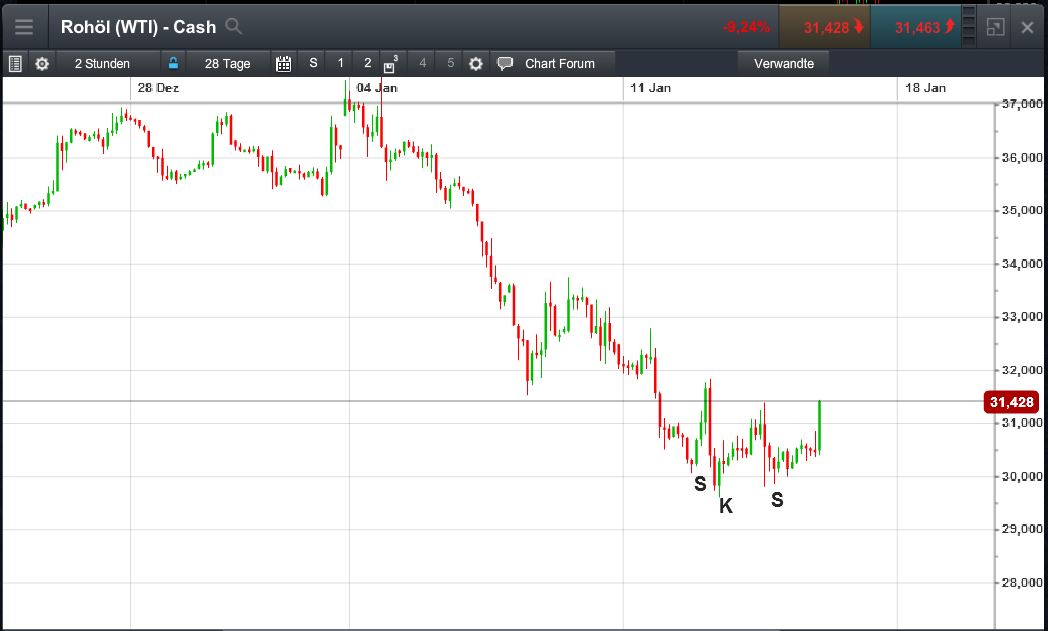
Task: Open the settings gear on the toolbar
Action: click(41, 63)
